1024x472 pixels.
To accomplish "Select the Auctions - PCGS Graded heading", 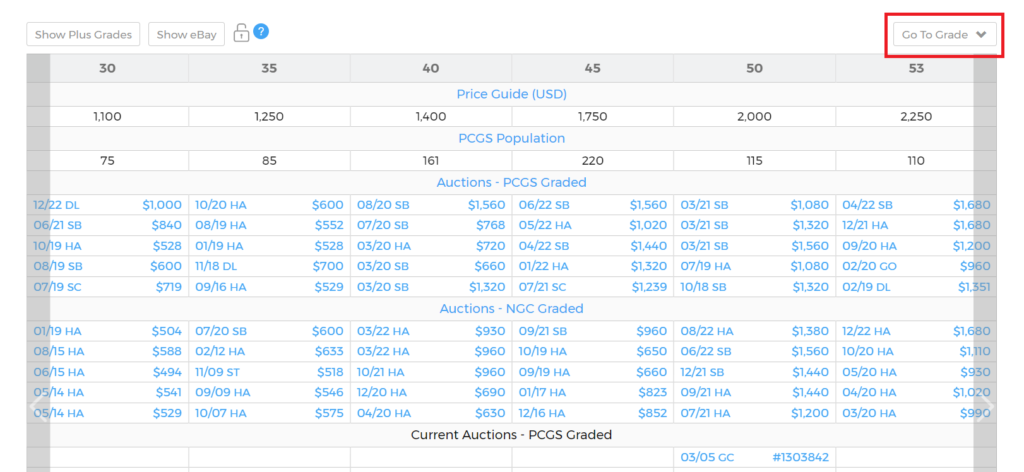I will click(511, 182).
